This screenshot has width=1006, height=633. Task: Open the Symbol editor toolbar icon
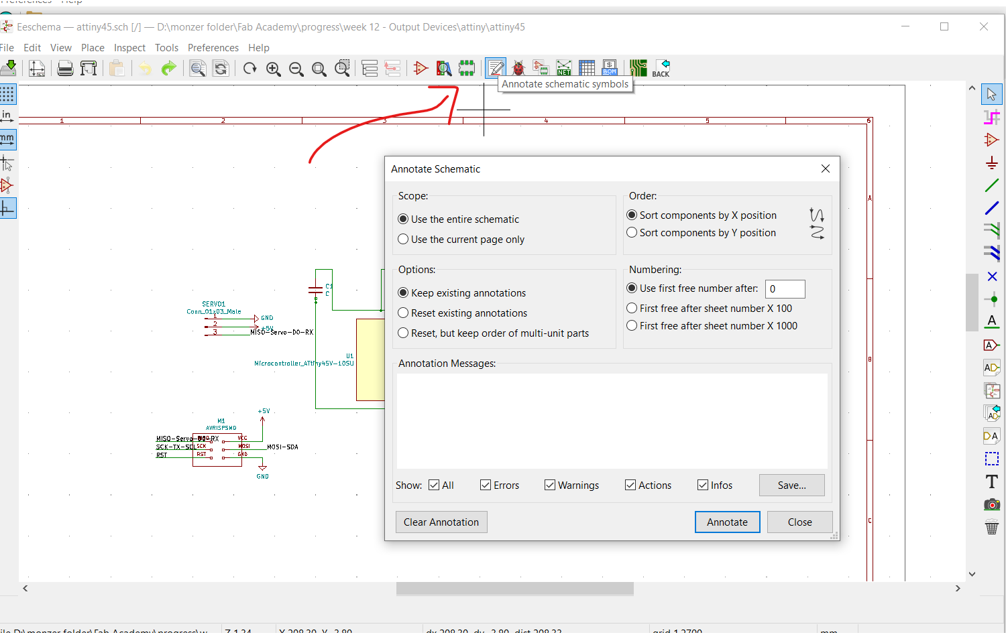(420, 68)
